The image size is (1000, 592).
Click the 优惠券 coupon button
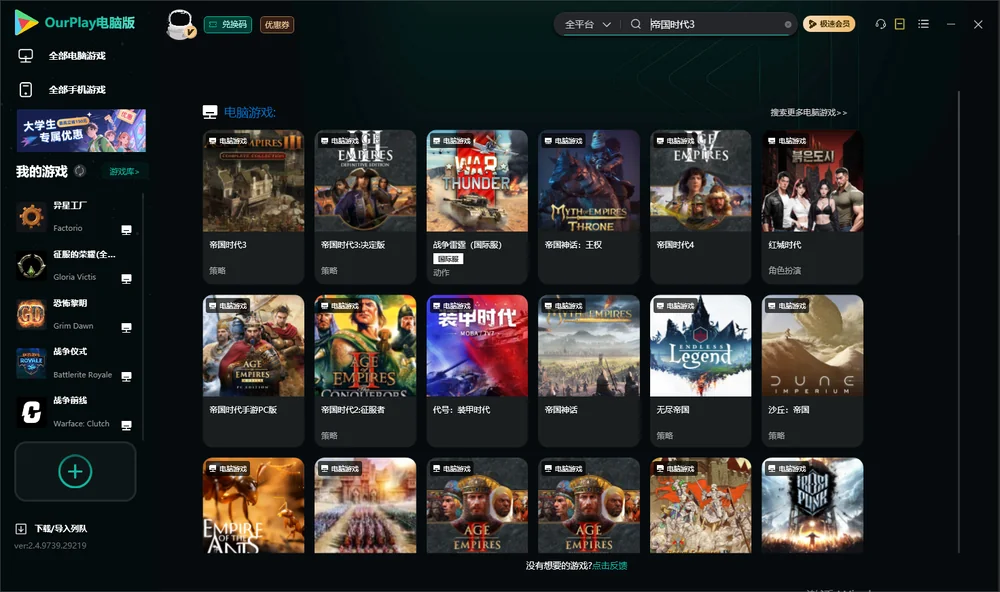pyautogui.click(x=277, y=24)
